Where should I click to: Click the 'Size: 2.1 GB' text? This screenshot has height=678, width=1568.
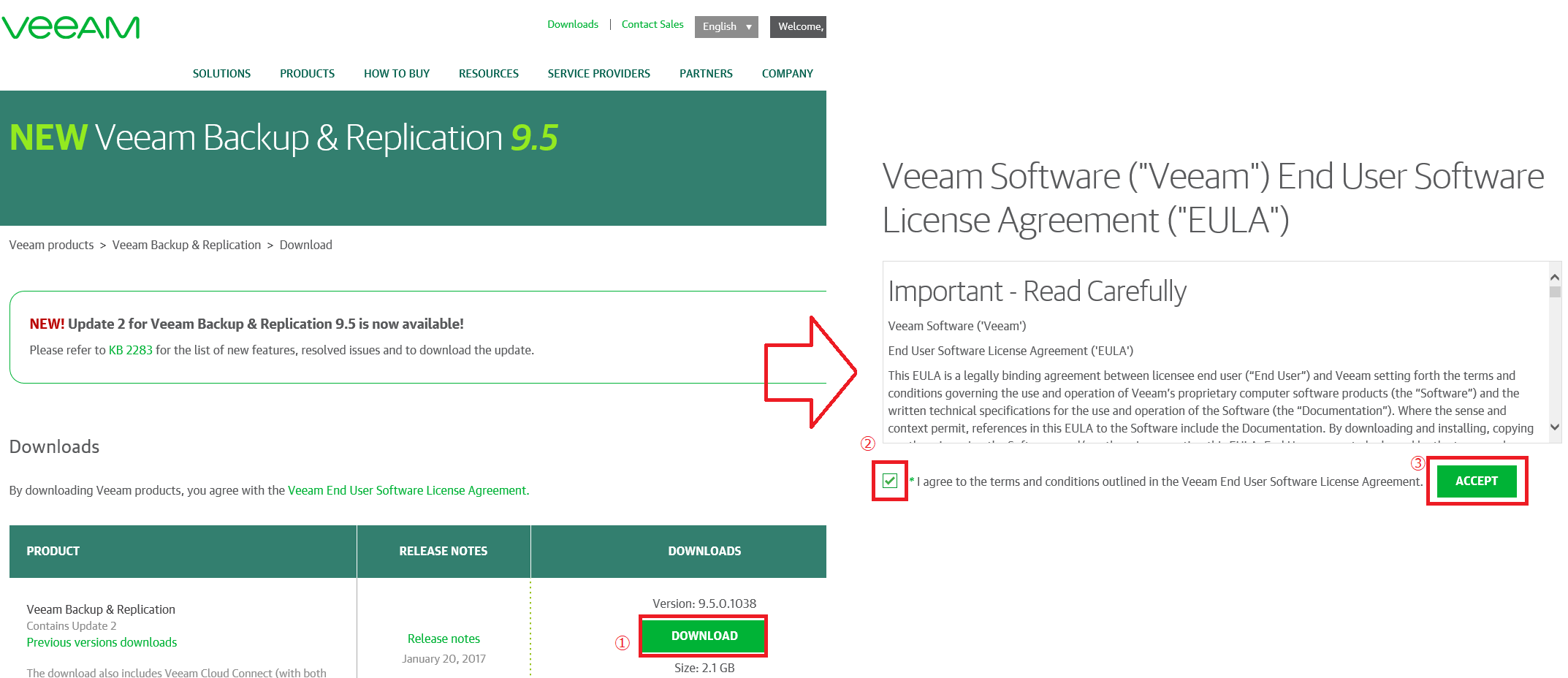click(704, 668)
